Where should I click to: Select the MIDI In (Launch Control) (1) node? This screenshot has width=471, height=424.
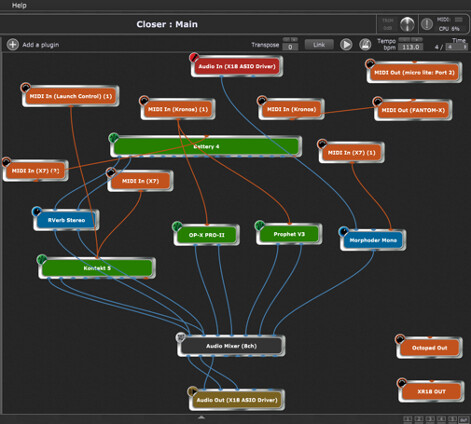tap(71, 96)
